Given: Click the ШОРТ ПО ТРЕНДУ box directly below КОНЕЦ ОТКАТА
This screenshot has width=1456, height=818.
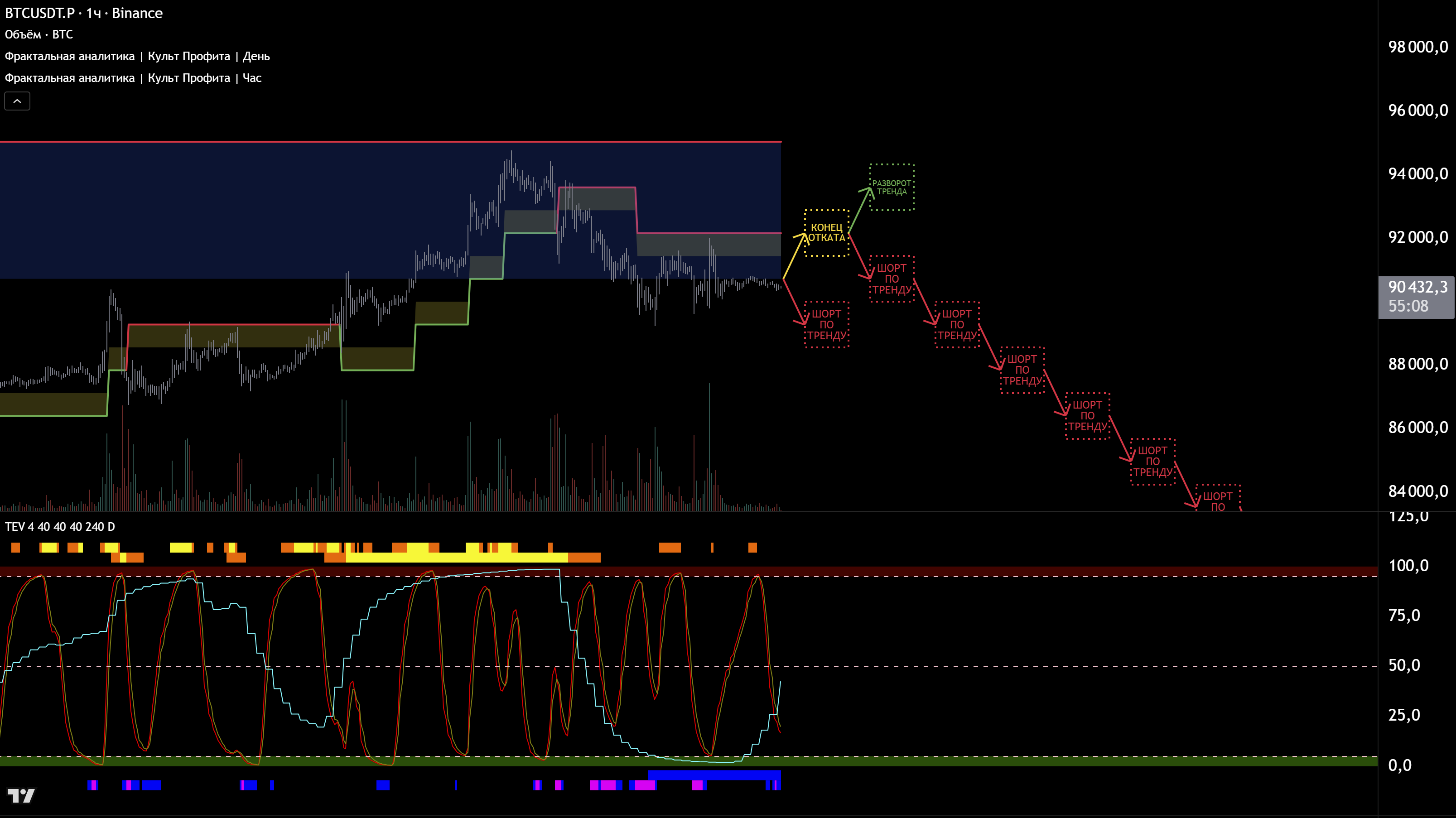Looking at the screenshot, I should 826,324.
